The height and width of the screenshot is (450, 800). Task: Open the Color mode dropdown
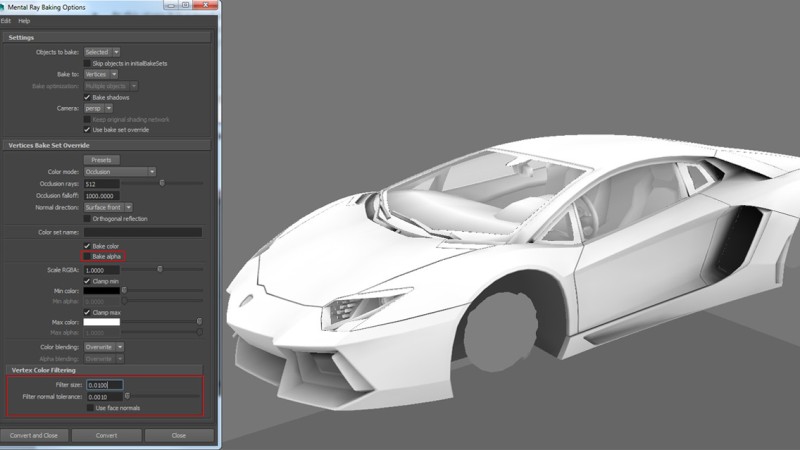pyautogui.click(x=119, y=172)
